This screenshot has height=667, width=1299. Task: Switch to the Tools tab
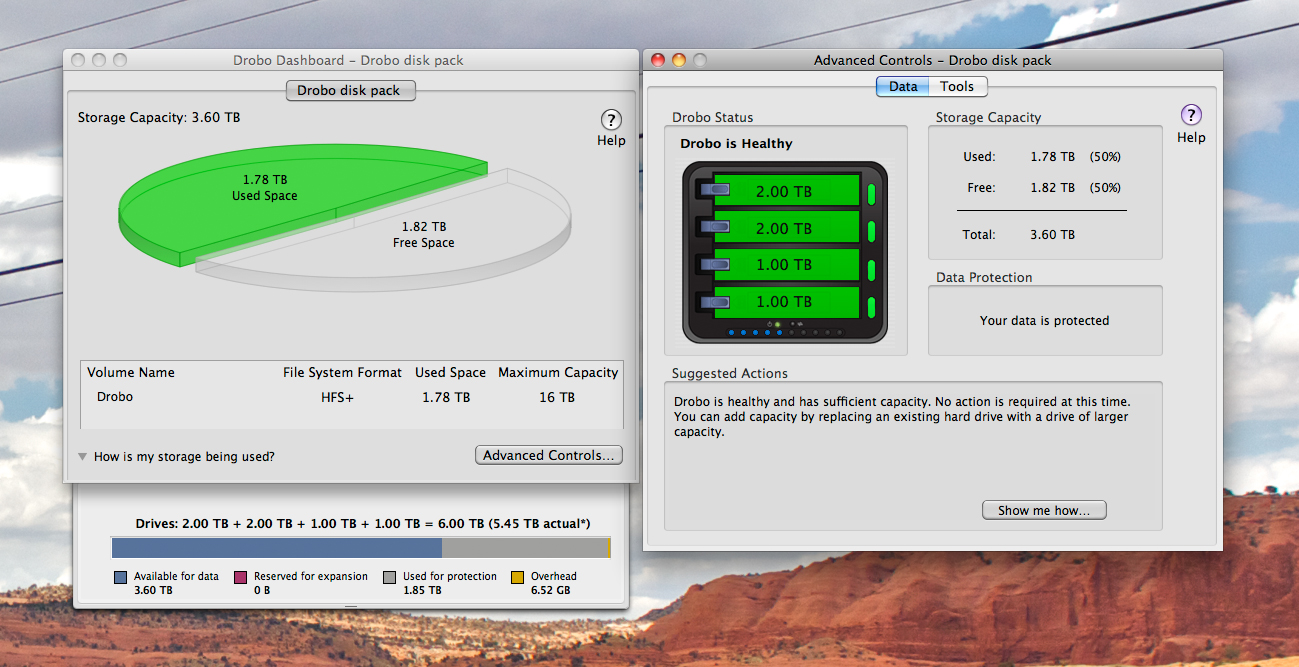(x=957, y=87)
